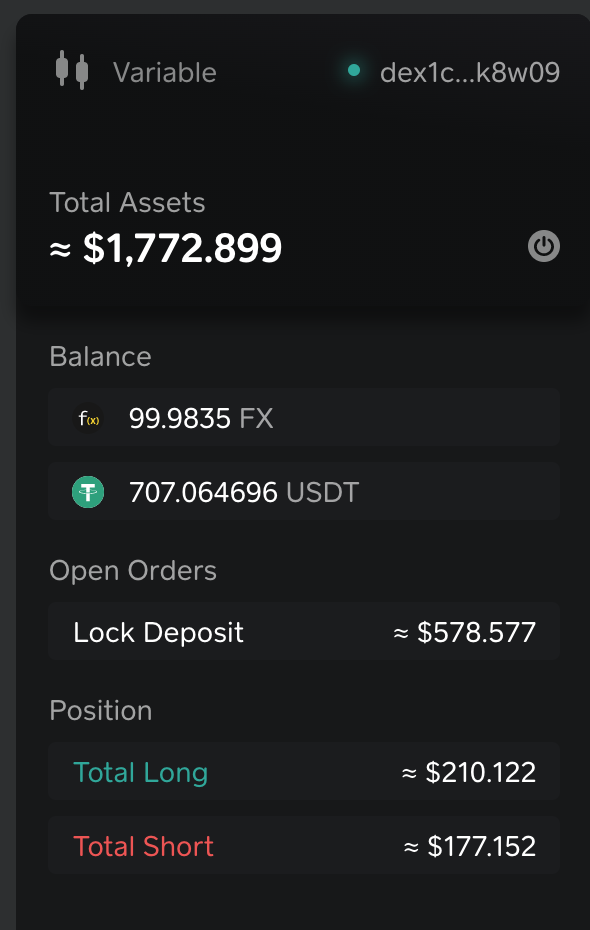590x930 pixels.
Task: Open the Lock Deposit row
Action: (x=304, y=632)
